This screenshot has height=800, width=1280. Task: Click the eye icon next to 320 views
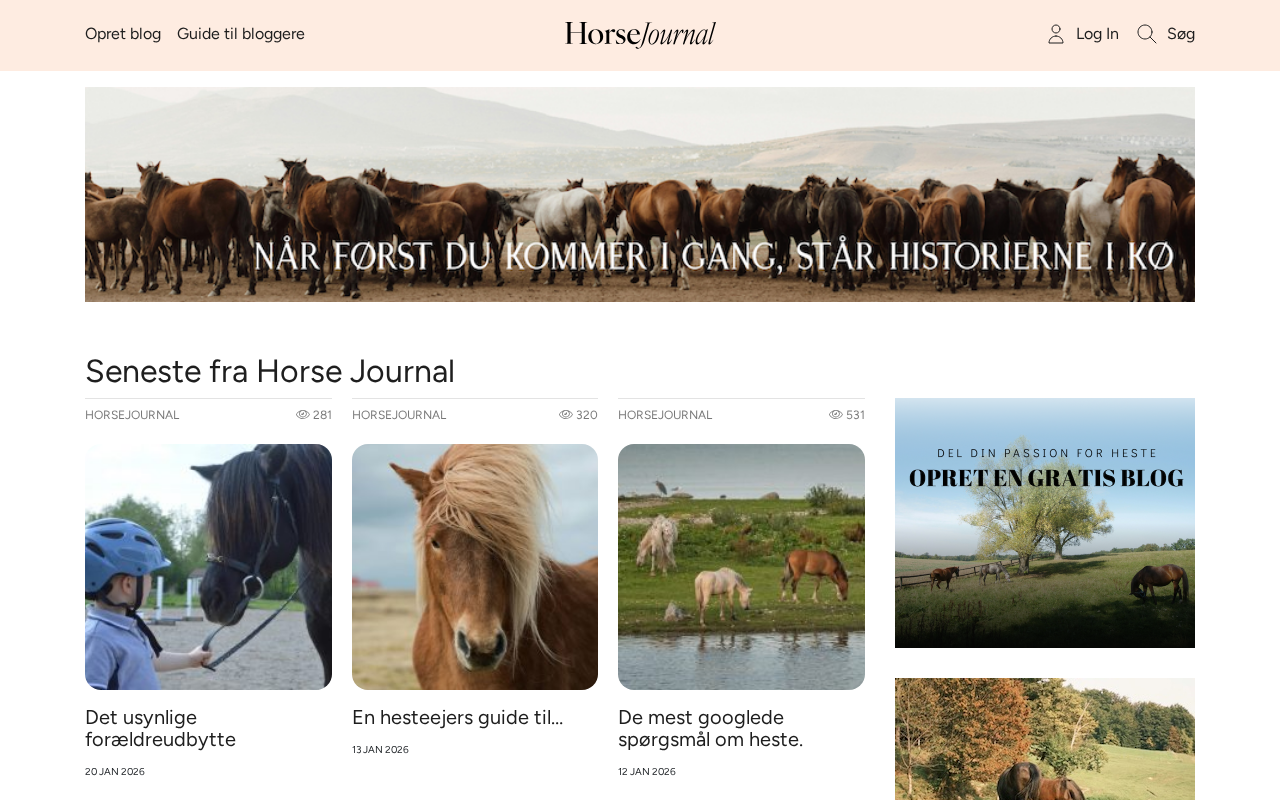point(566,415)
